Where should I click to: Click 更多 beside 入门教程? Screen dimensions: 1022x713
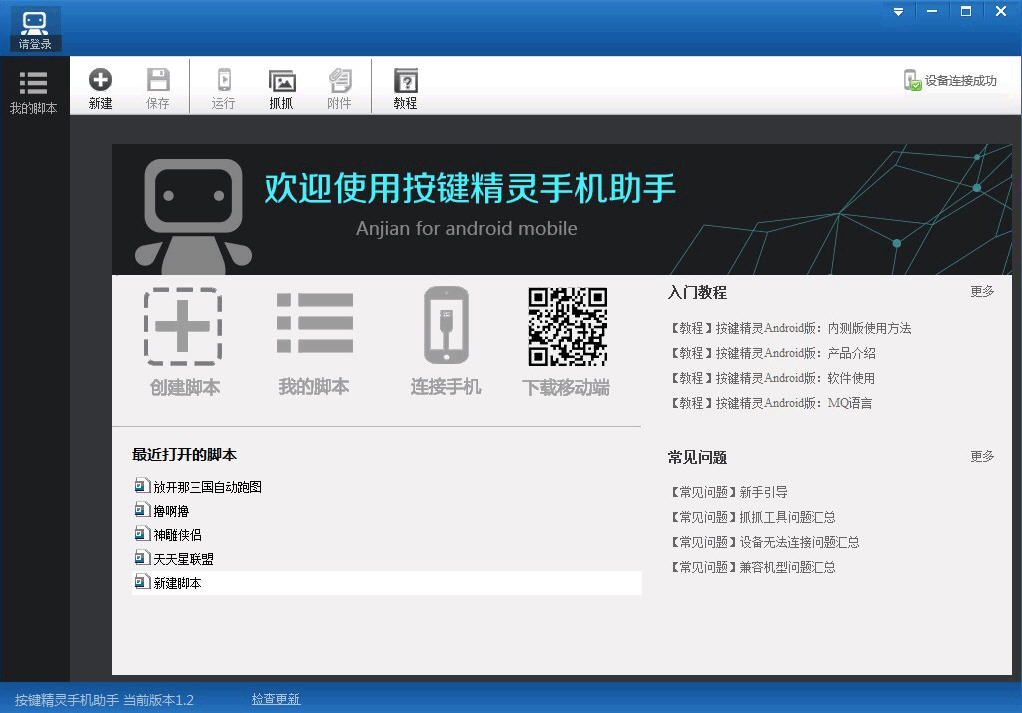pyautogui.click(x=981, y=291)
